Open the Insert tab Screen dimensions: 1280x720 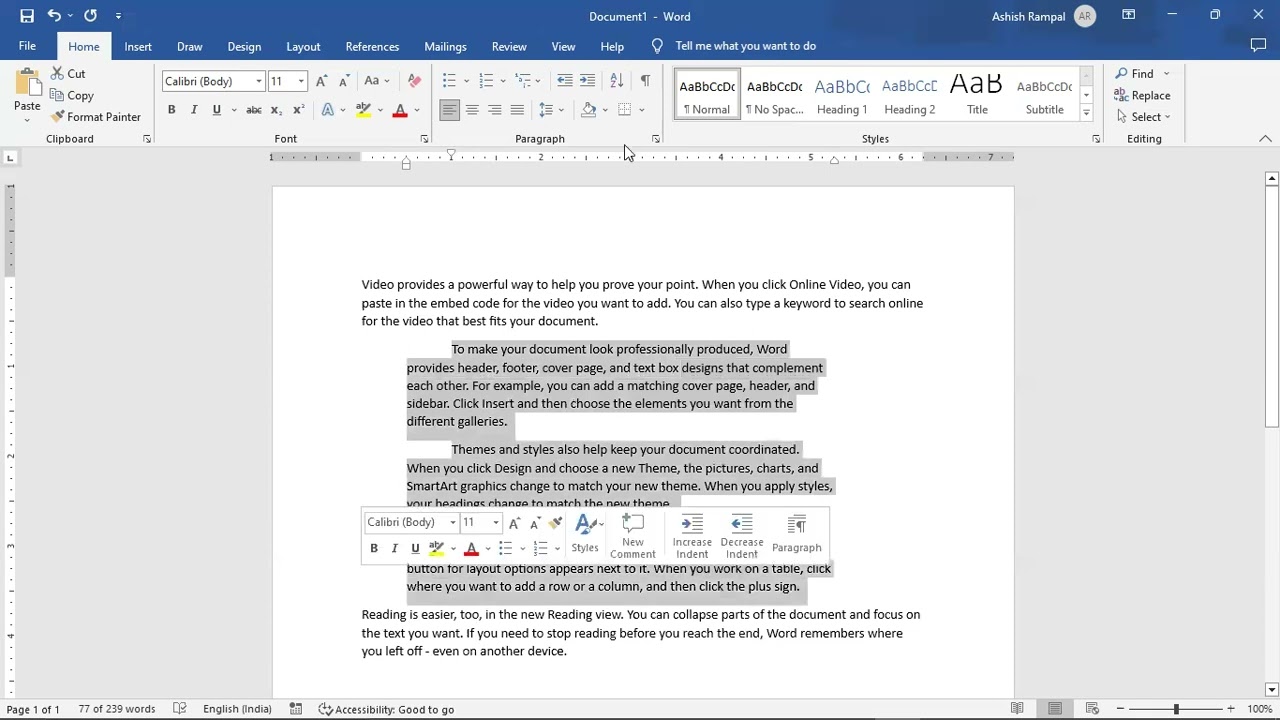[x=138, y=46]
